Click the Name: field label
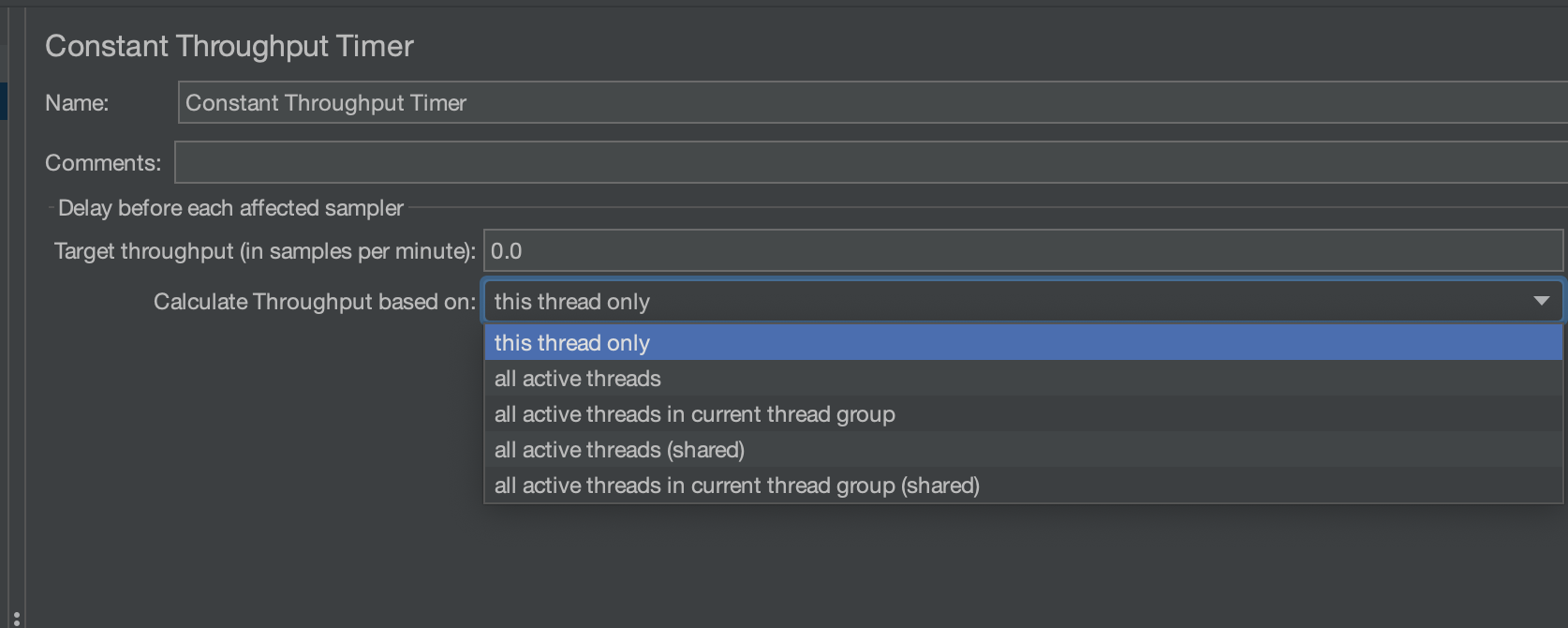The width and height of the screenshot is (1568, 628). (76, 102)
